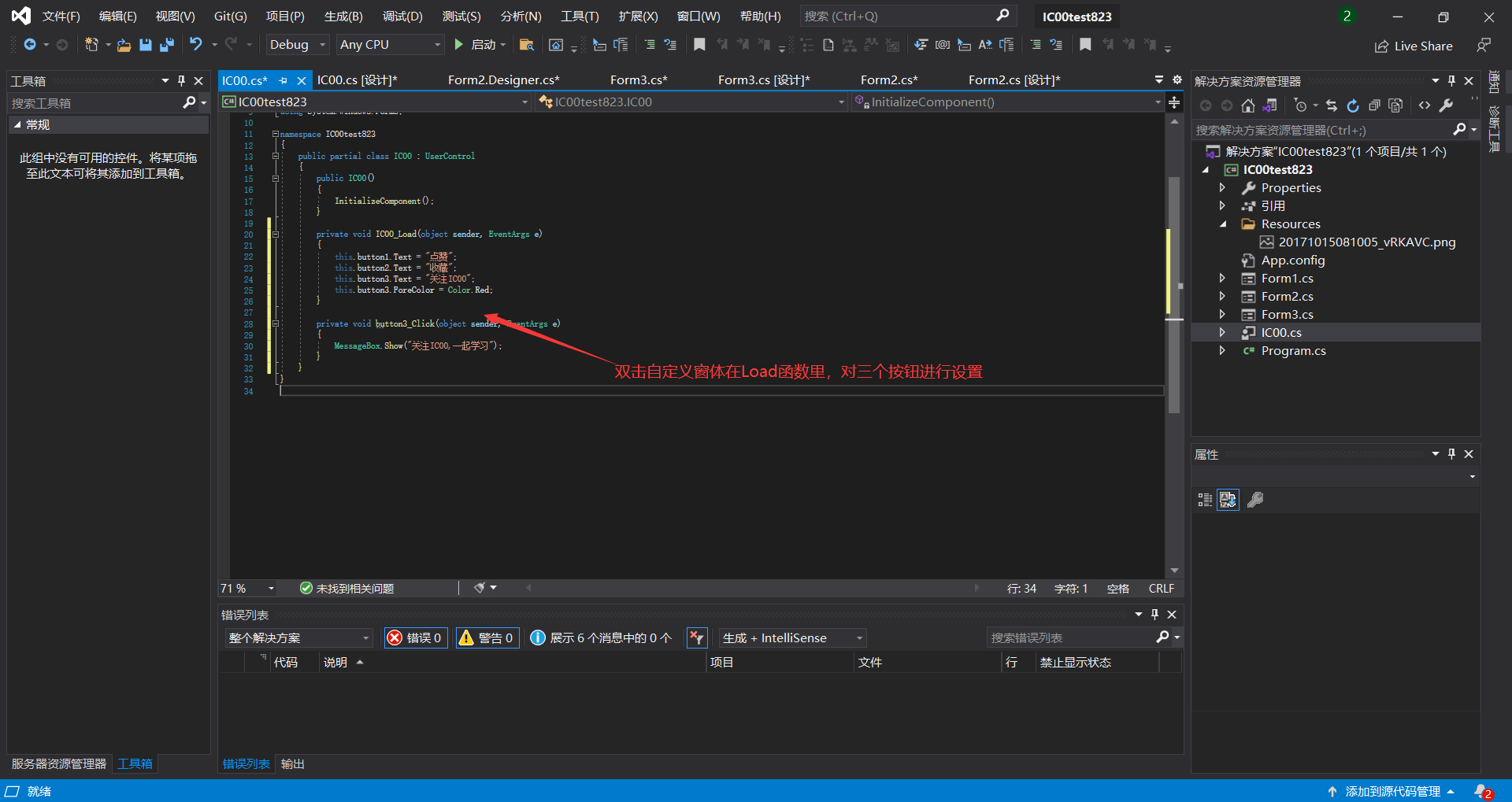The image size is (1512, 802).
Task: Open the Debug configuration dropdown
Action: pos(297,45)
